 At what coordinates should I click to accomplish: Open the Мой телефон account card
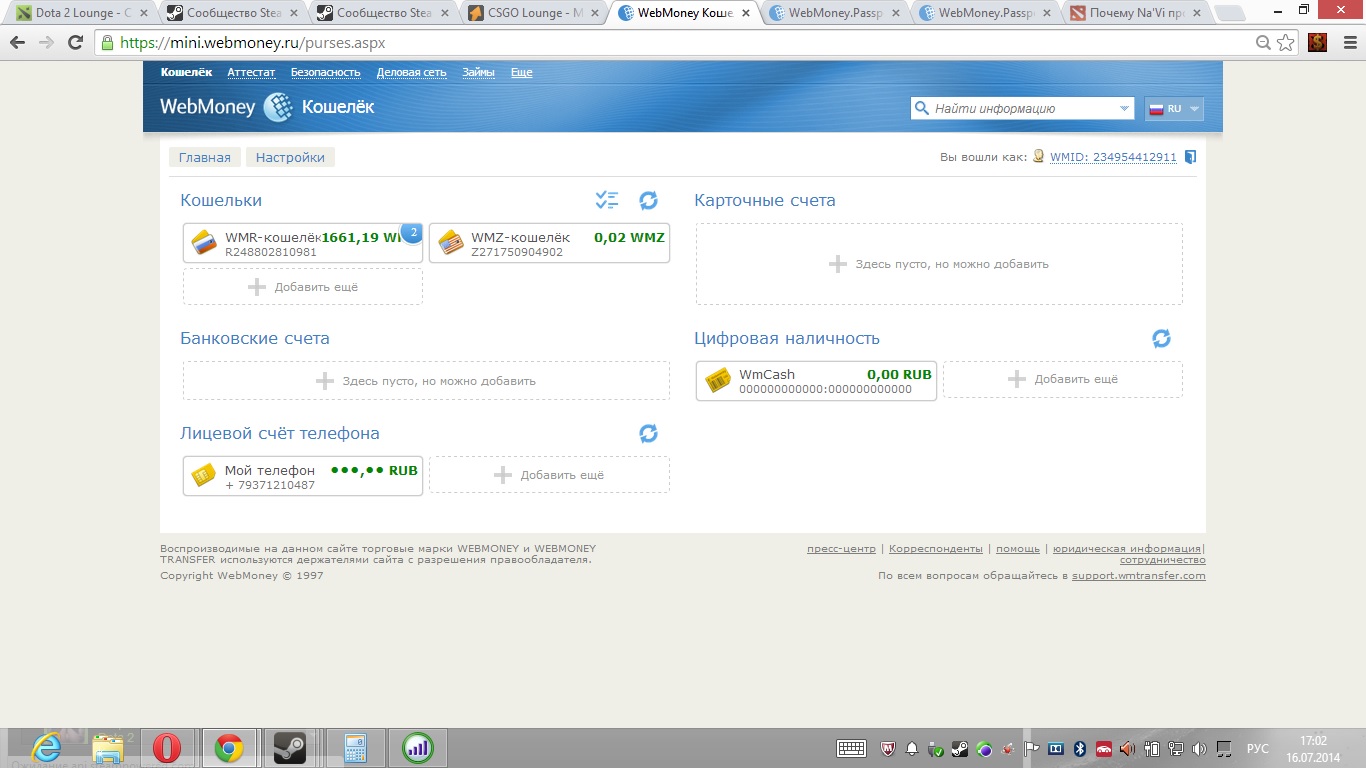303,475
